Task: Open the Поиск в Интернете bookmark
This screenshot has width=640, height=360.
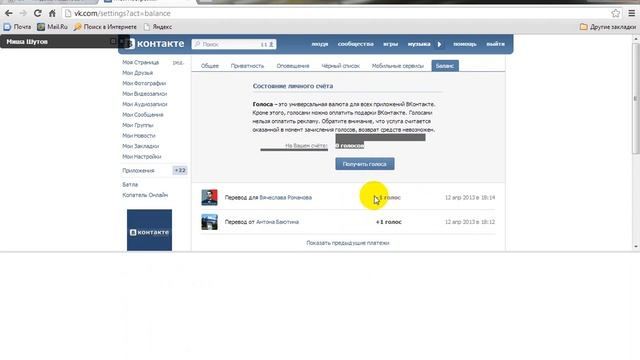Action: [105, 27]
